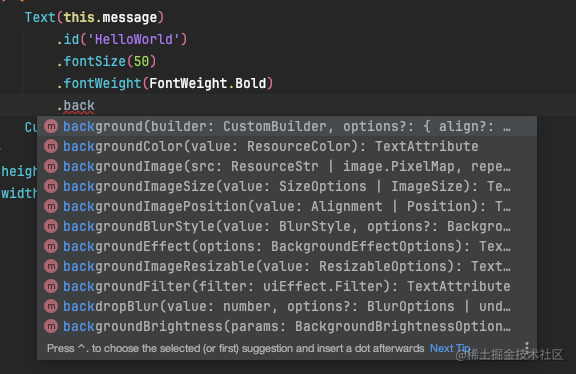
Task: Select backdropBlur(value: number) suggestion
Action: click(x=287, y=306)
